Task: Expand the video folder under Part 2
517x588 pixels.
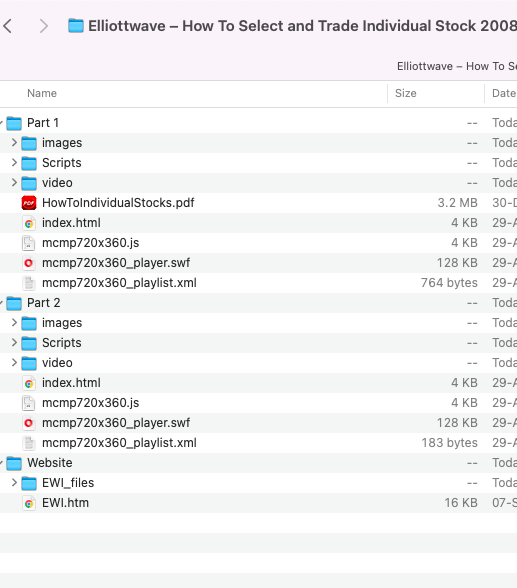Action: tap(14, 363)
